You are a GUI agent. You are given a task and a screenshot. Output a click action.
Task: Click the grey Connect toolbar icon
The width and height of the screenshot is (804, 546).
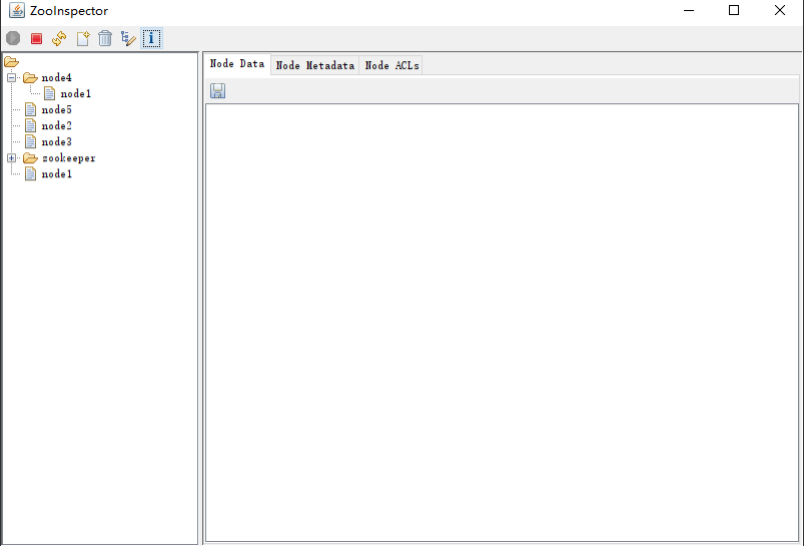(x=13, y=38)
